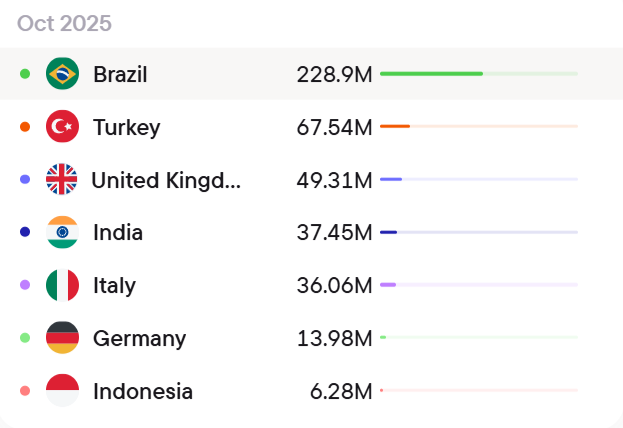Select the truncated United Kingdom label
The height and width of the screenshot is (428, 623).
pyautogui.click(x=166, y=180)
